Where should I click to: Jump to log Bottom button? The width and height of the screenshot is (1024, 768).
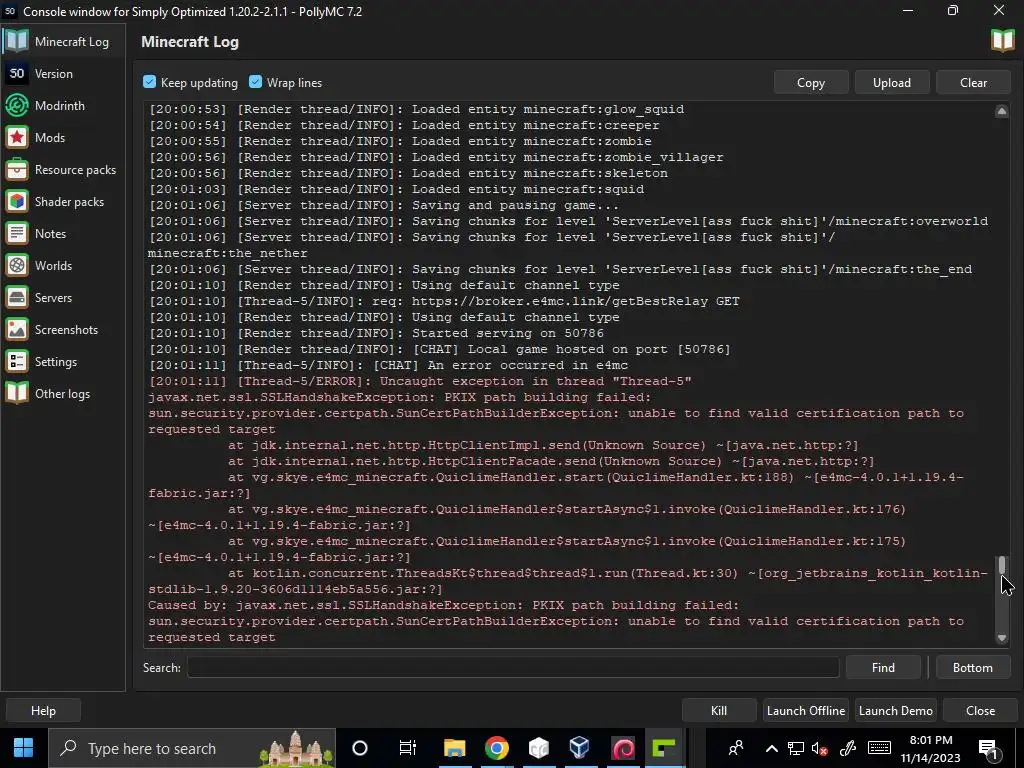point(972,667)
